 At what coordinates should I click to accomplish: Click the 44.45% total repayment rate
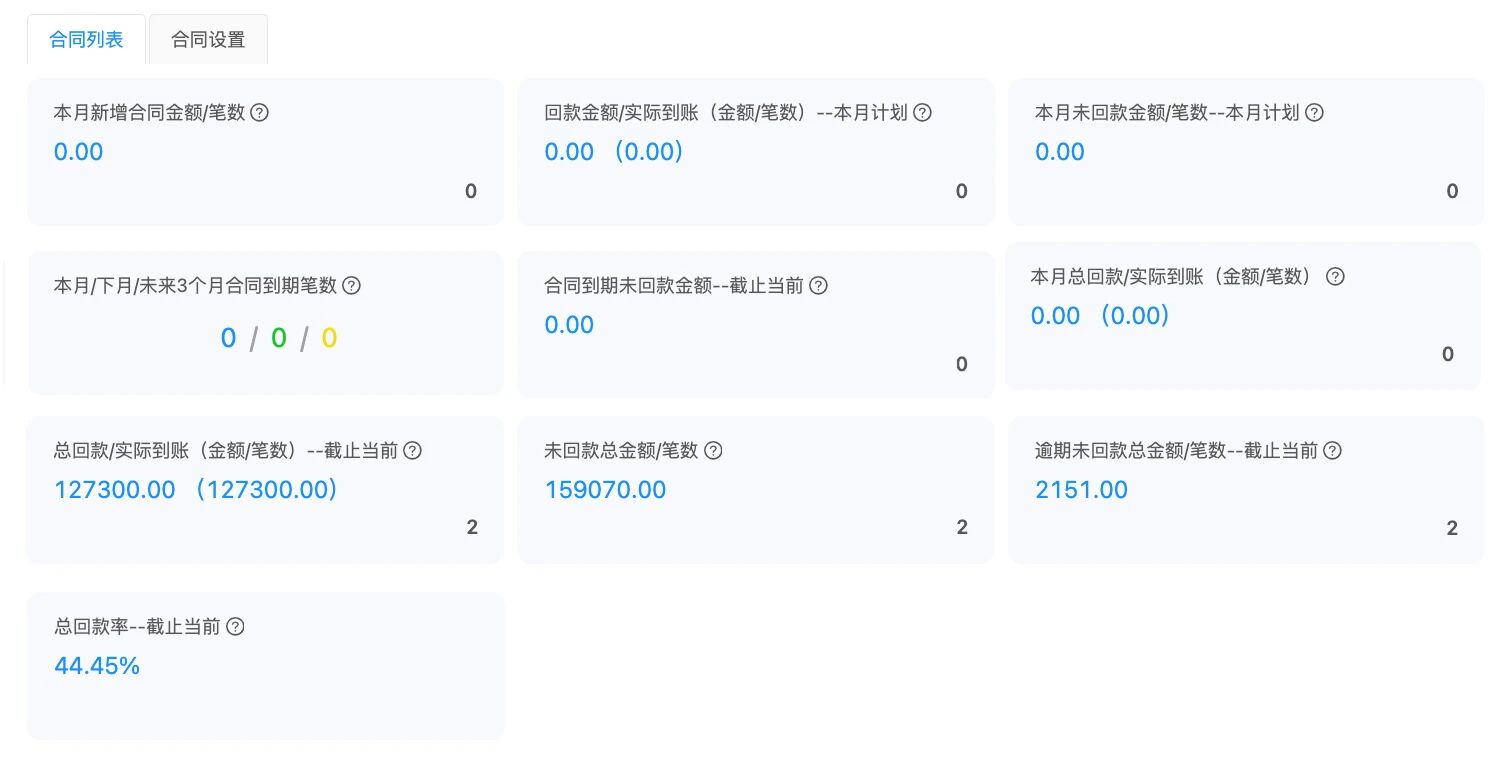pos(97,666)
